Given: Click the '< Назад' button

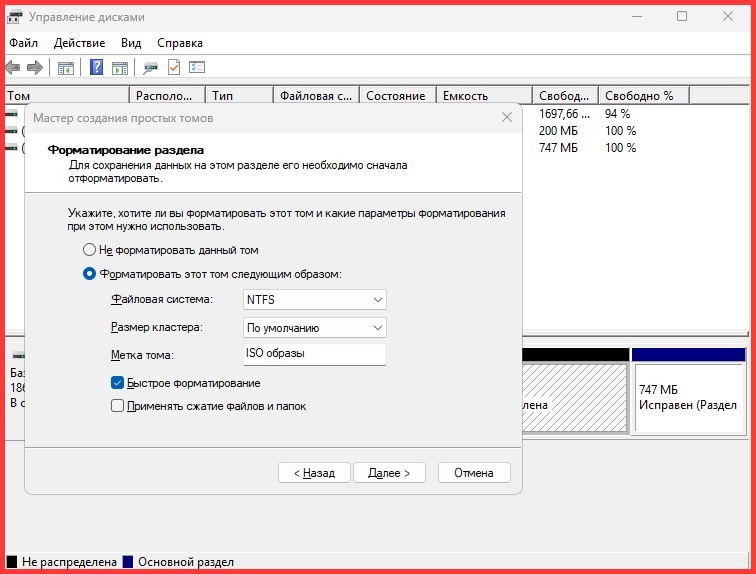Looking at the screenshot, I should click(314, 472).
